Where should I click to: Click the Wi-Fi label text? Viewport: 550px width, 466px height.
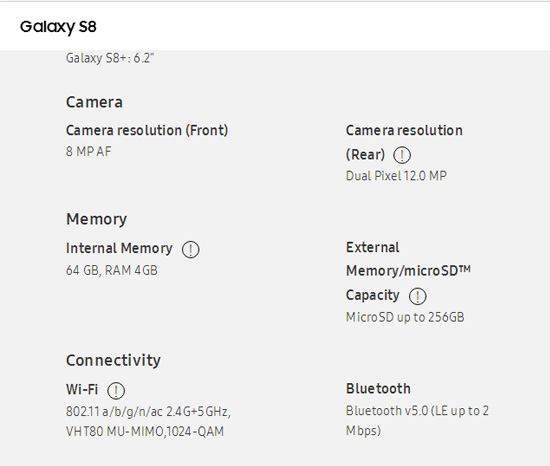point(82,390)
